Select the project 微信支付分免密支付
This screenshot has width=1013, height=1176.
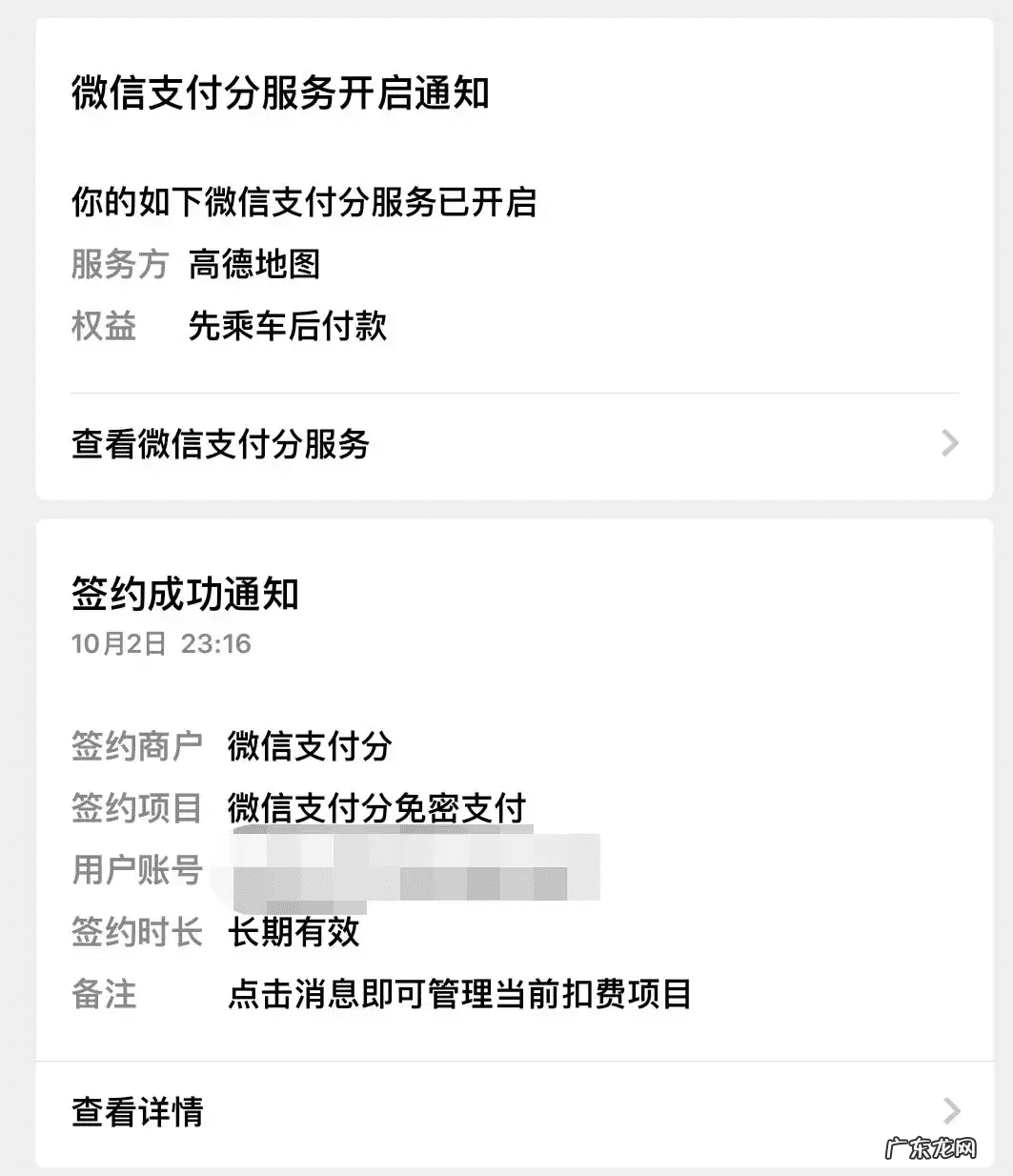coord(375,807)
